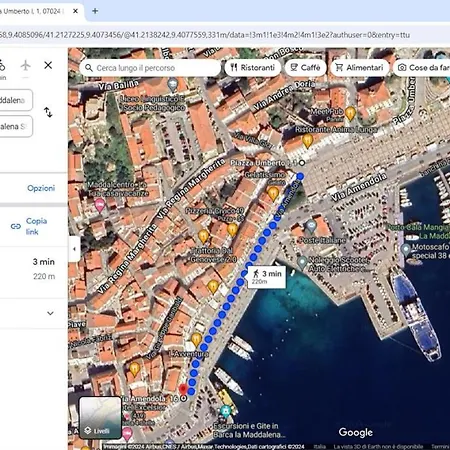The image size is (450, 450).
Task: Open a new browser tab
Action: coord(95,11)
